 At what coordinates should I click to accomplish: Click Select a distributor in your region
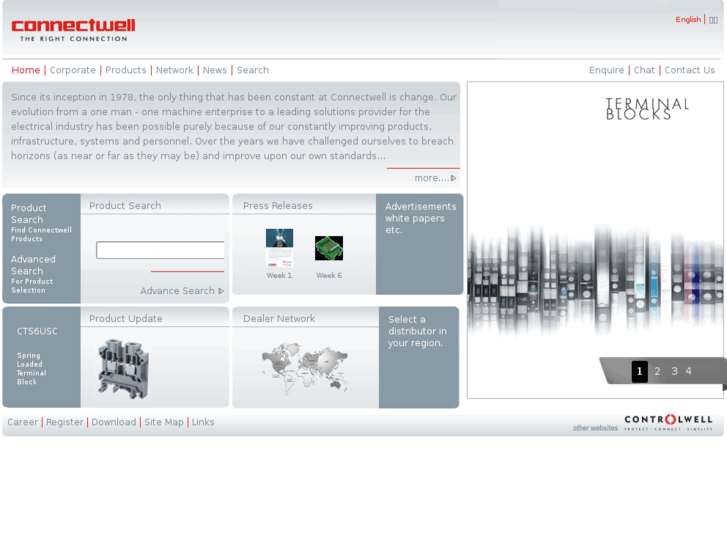(x=417, y=331)
